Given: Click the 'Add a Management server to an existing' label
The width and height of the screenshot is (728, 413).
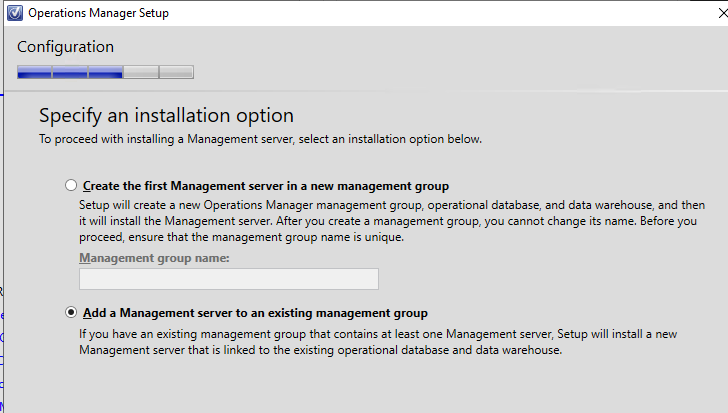Looking at the screenshot, I should click(x=255, y=313).
